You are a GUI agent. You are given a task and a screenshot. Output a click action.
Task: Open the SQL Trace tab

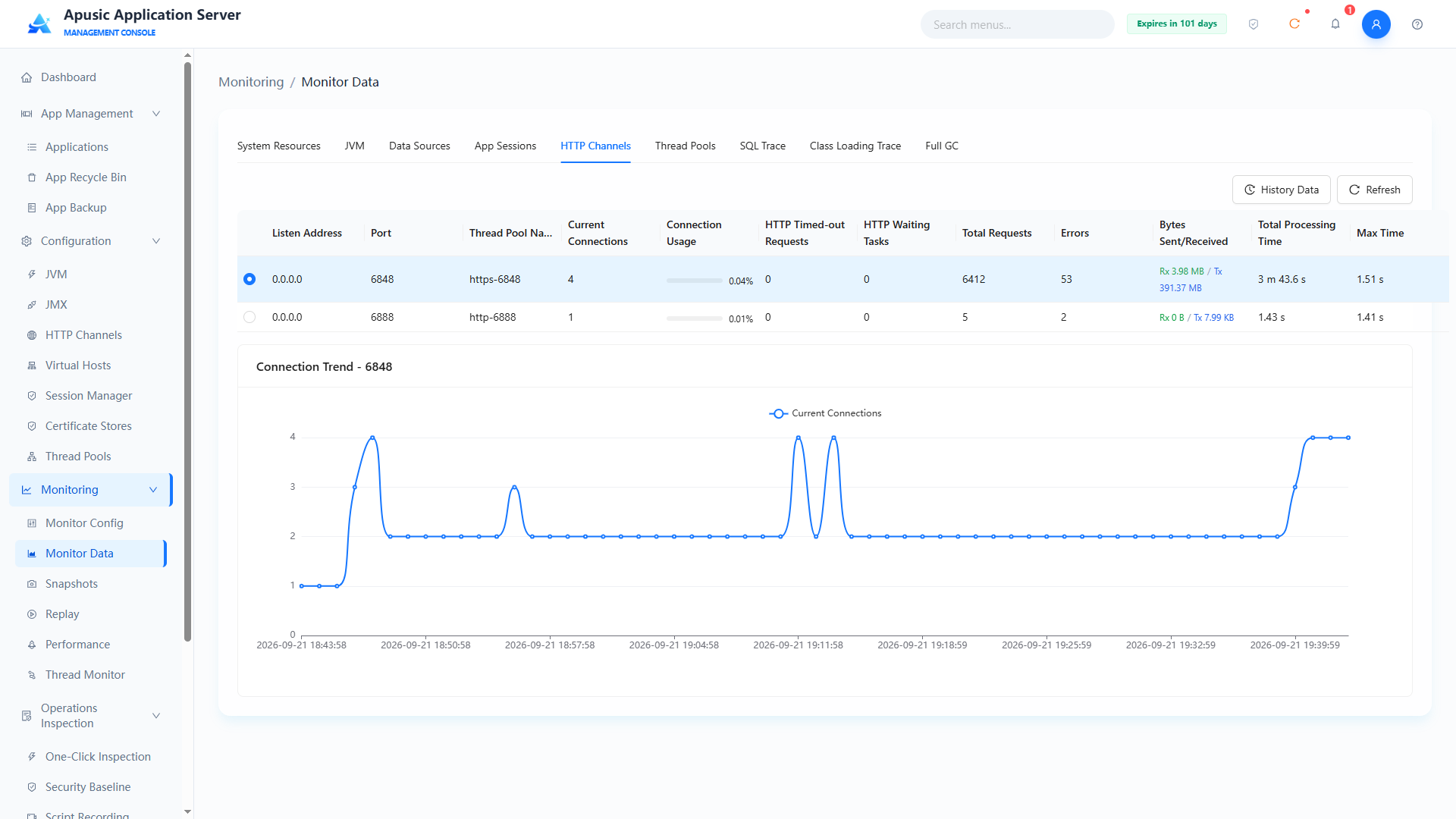762,146
